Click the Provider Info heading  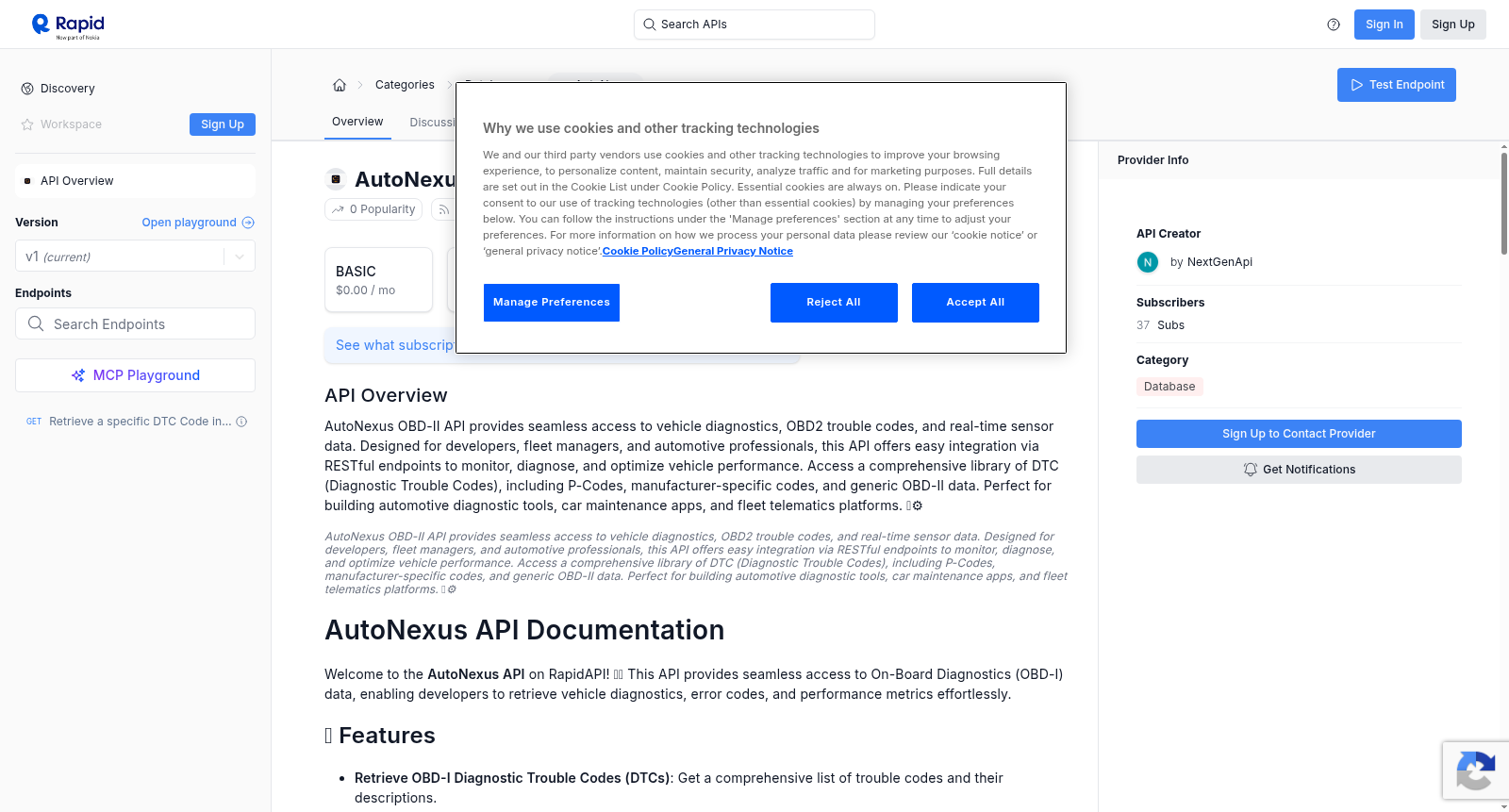click(x=1152, y=160)
